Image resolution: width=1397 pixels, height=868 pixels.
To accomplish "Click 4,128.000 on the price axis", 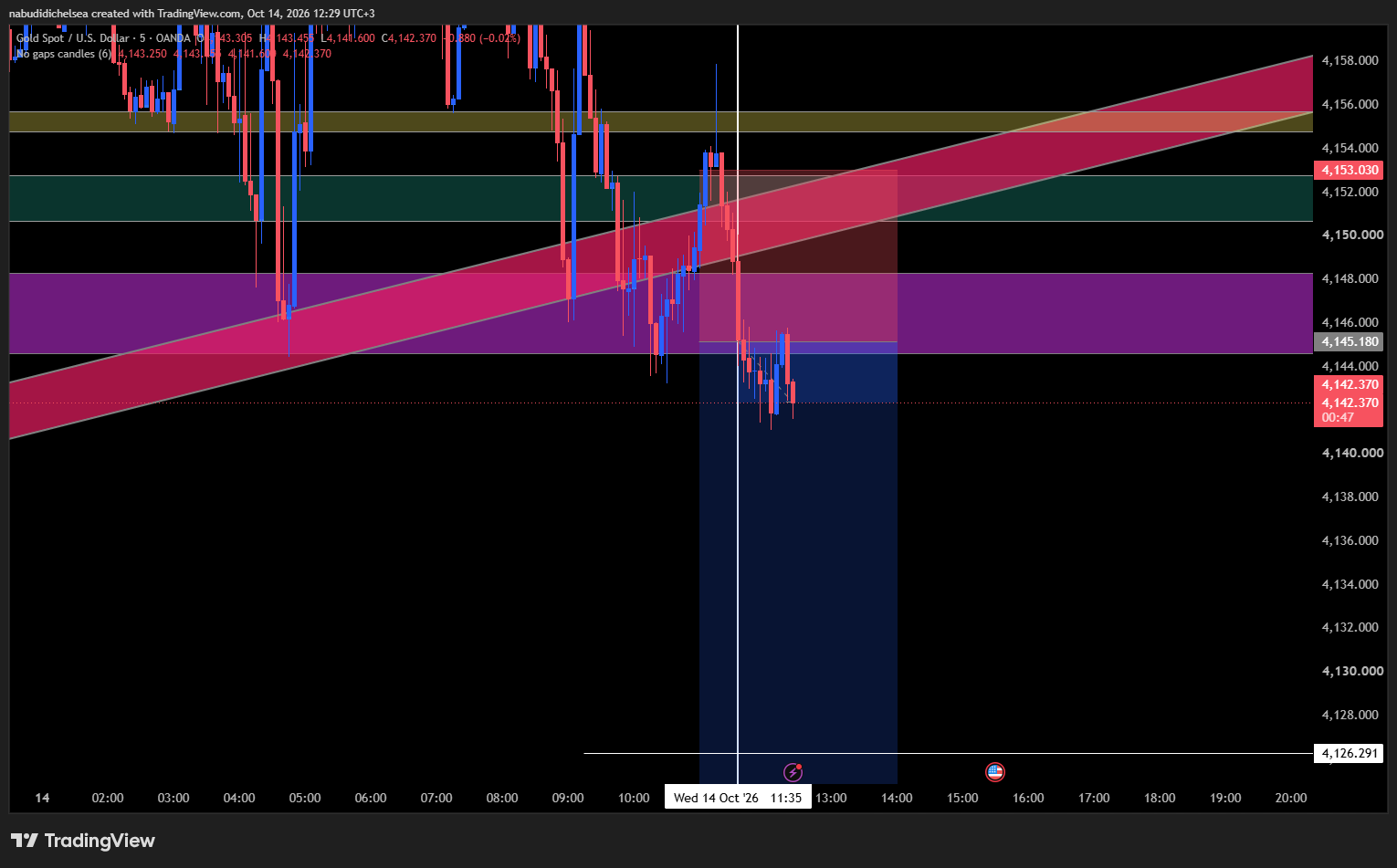I will pos(1350,715).
